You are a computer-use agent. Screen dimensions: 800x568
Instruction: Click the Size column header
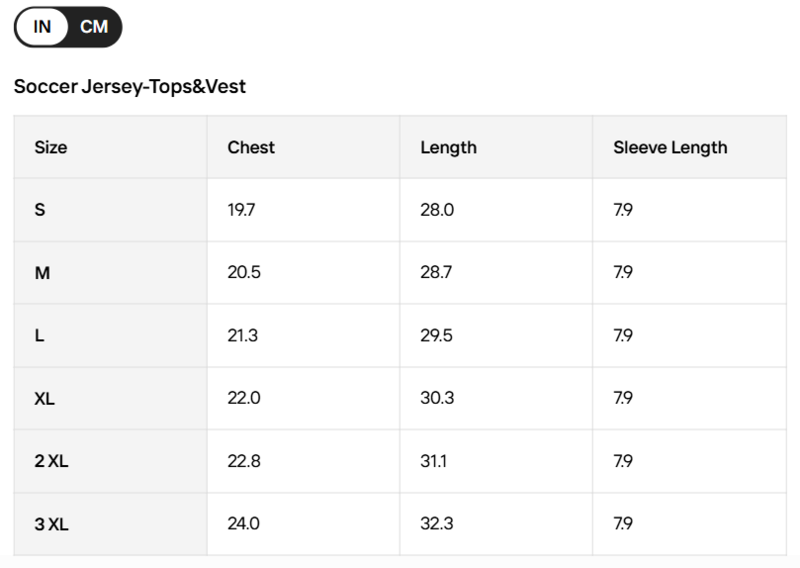click(51, 147)
